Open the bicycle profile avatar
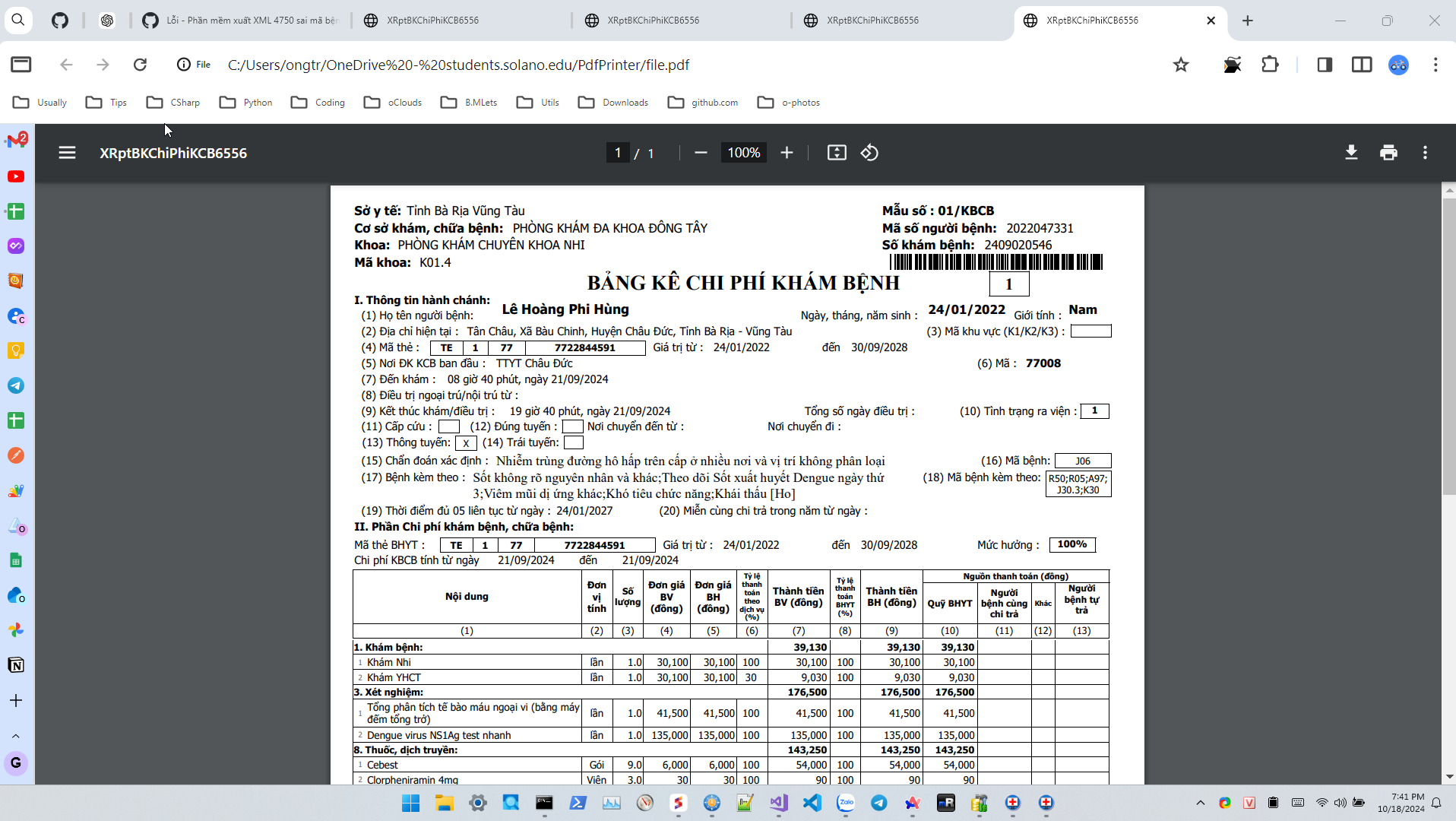 1398,65
